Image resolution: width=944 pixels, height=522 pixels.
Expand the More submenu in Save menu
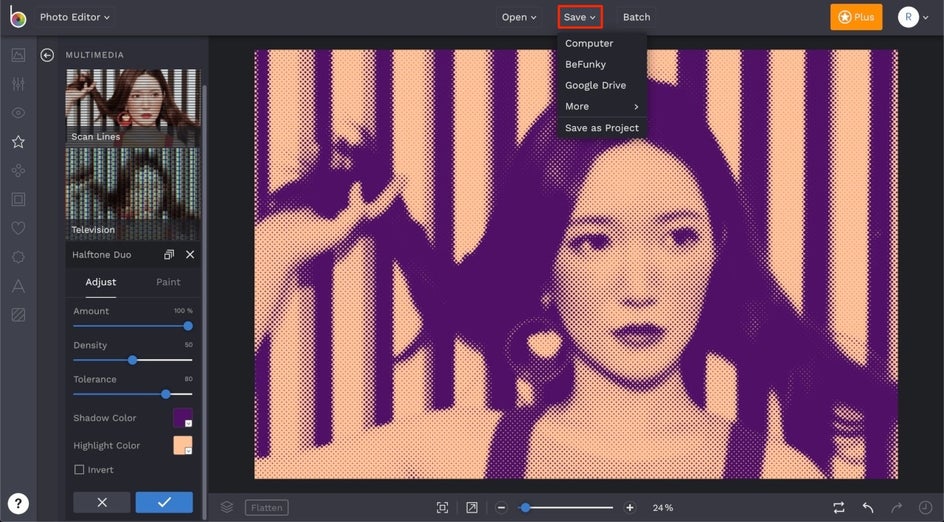pos(600,106)
